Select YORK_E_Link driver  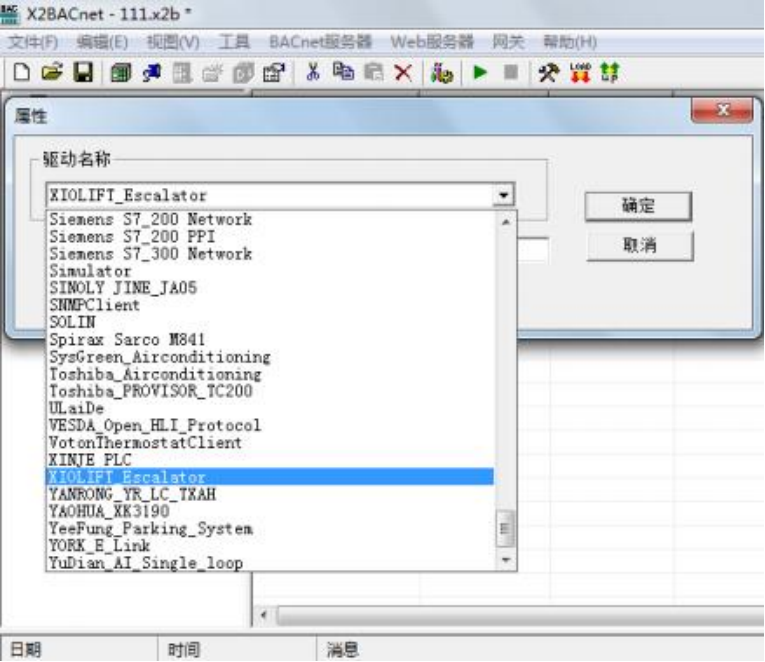[270, 545]
